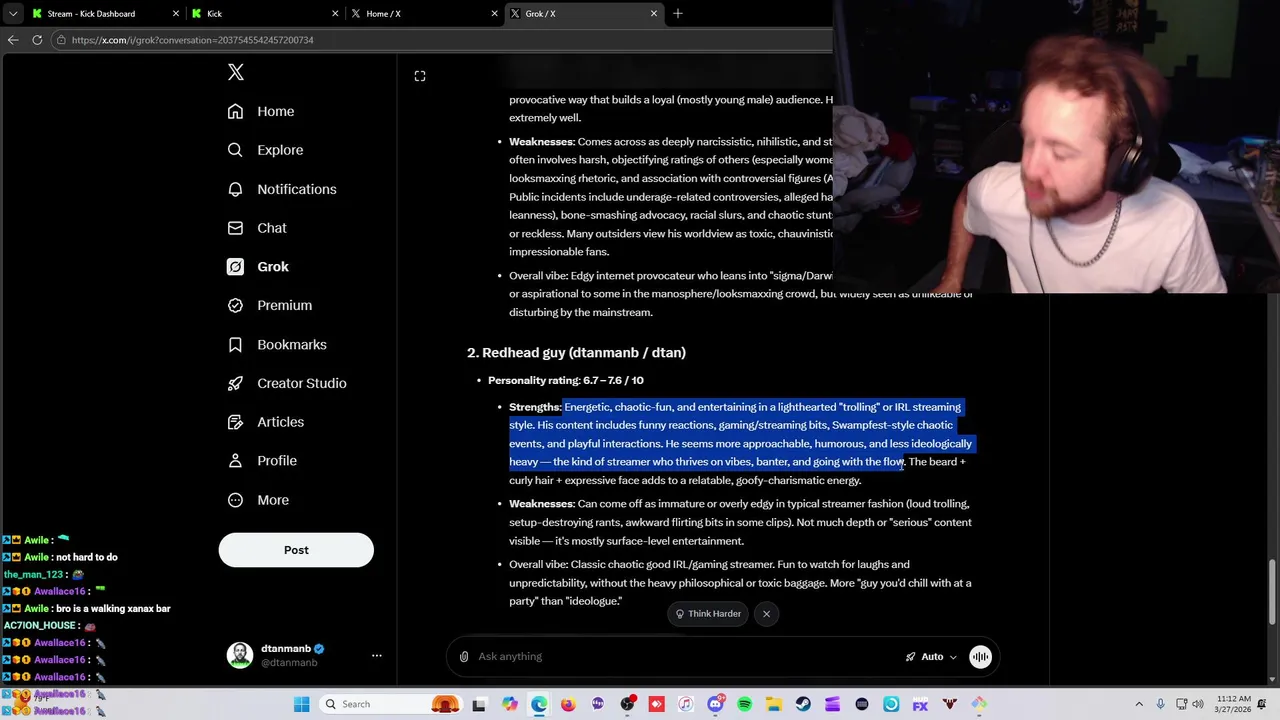Close the Home / X tab
1280x720 pixels.
(494, 14)
